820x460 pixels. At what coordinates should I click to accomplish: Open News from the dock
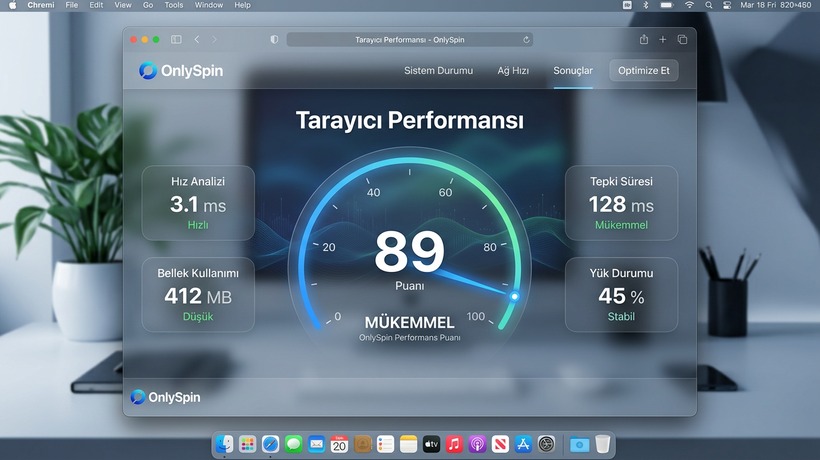(500, 444)
